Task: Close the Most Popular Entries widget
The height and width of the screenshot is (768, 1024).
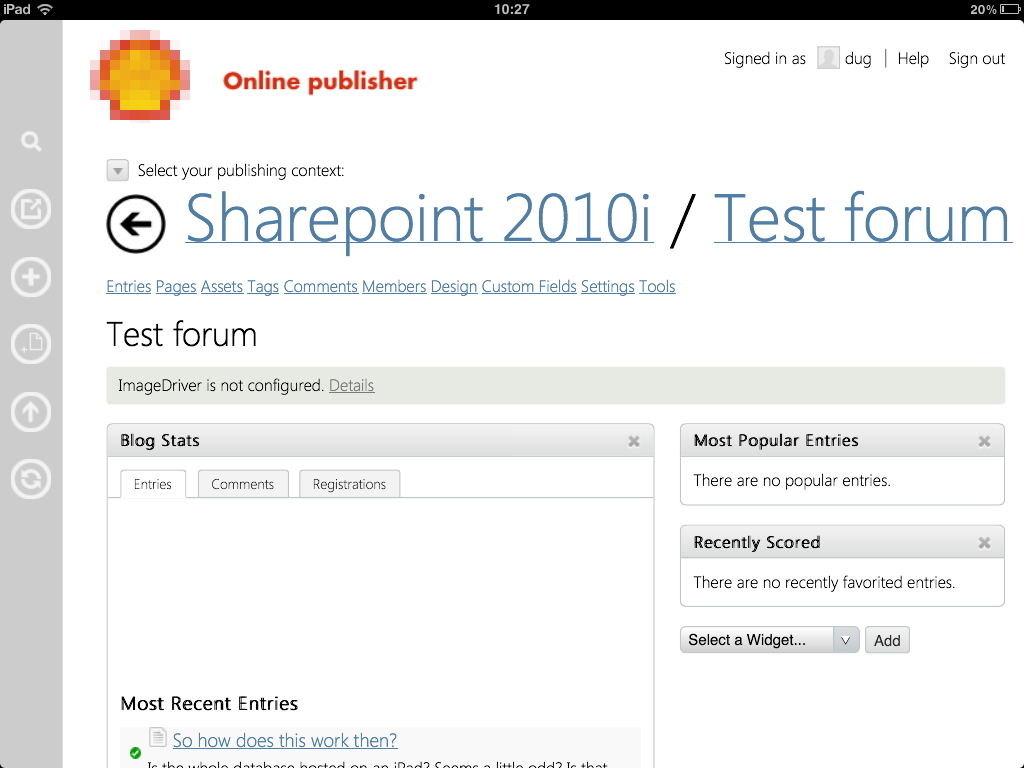Action: coord(984,441)
